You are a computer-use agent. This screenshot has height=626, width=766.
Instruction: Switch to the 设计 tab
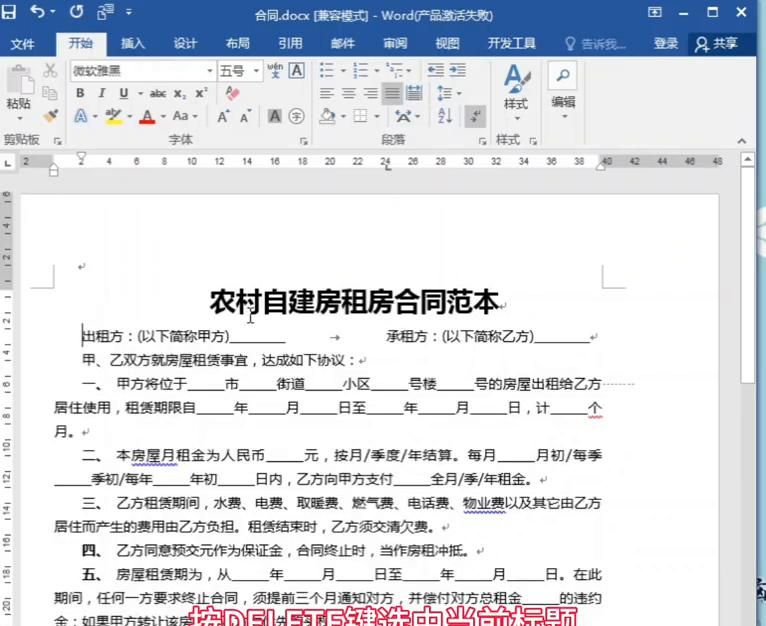coord(185,43)
